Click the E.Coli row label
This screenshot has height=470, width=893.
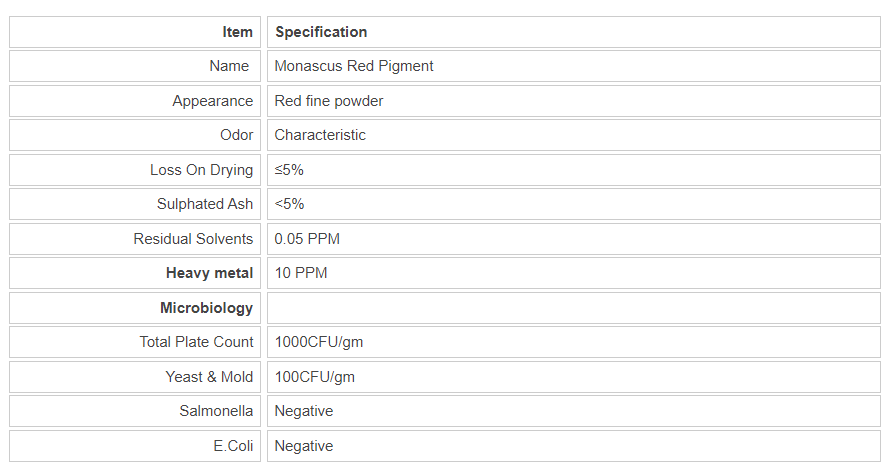(233, 446)
